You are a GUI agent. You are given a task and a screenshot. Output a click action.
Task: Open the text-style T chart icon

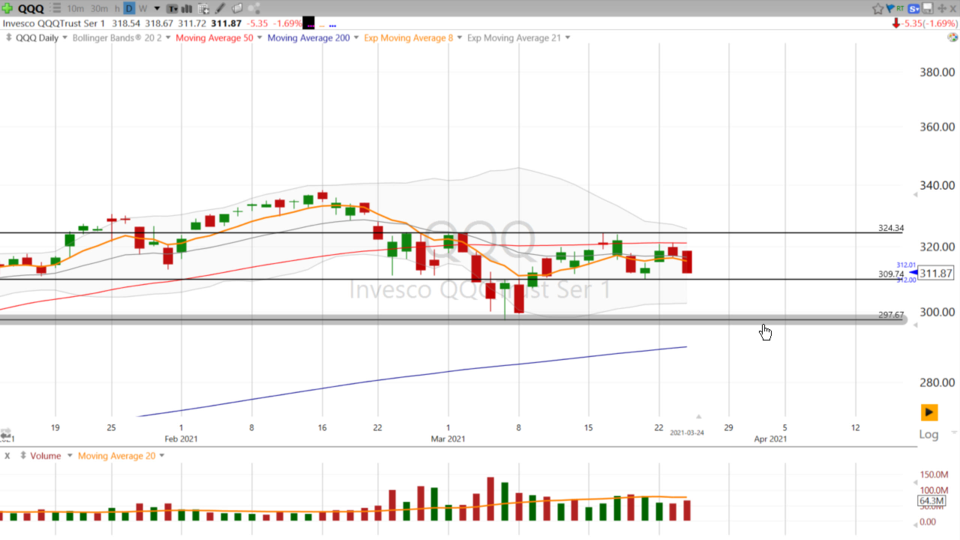(x=173, y=9)
